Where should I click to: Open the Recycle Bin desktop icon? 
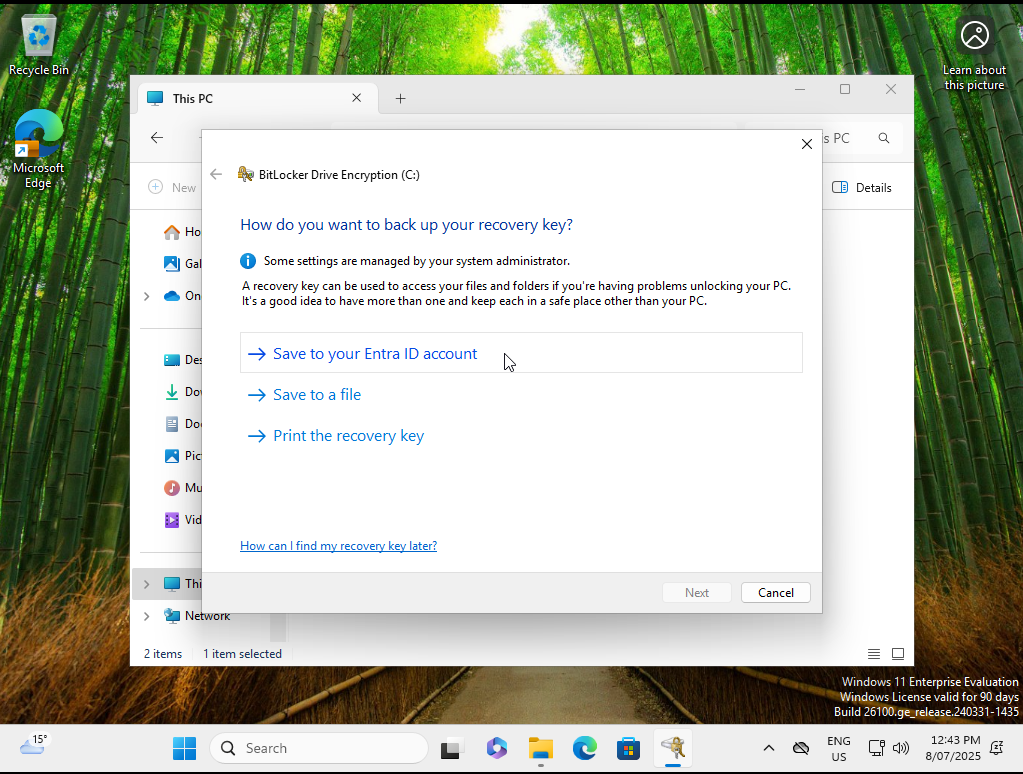[39, 46]
